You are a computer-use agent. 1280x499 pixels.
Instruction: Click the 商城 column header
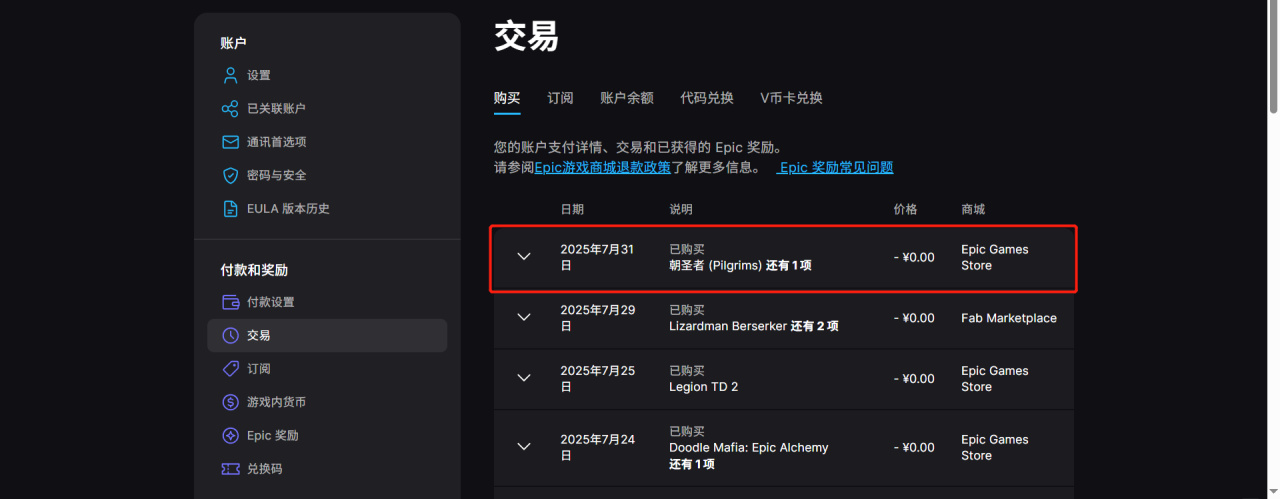pyautogui.click(x=973, y=209)
